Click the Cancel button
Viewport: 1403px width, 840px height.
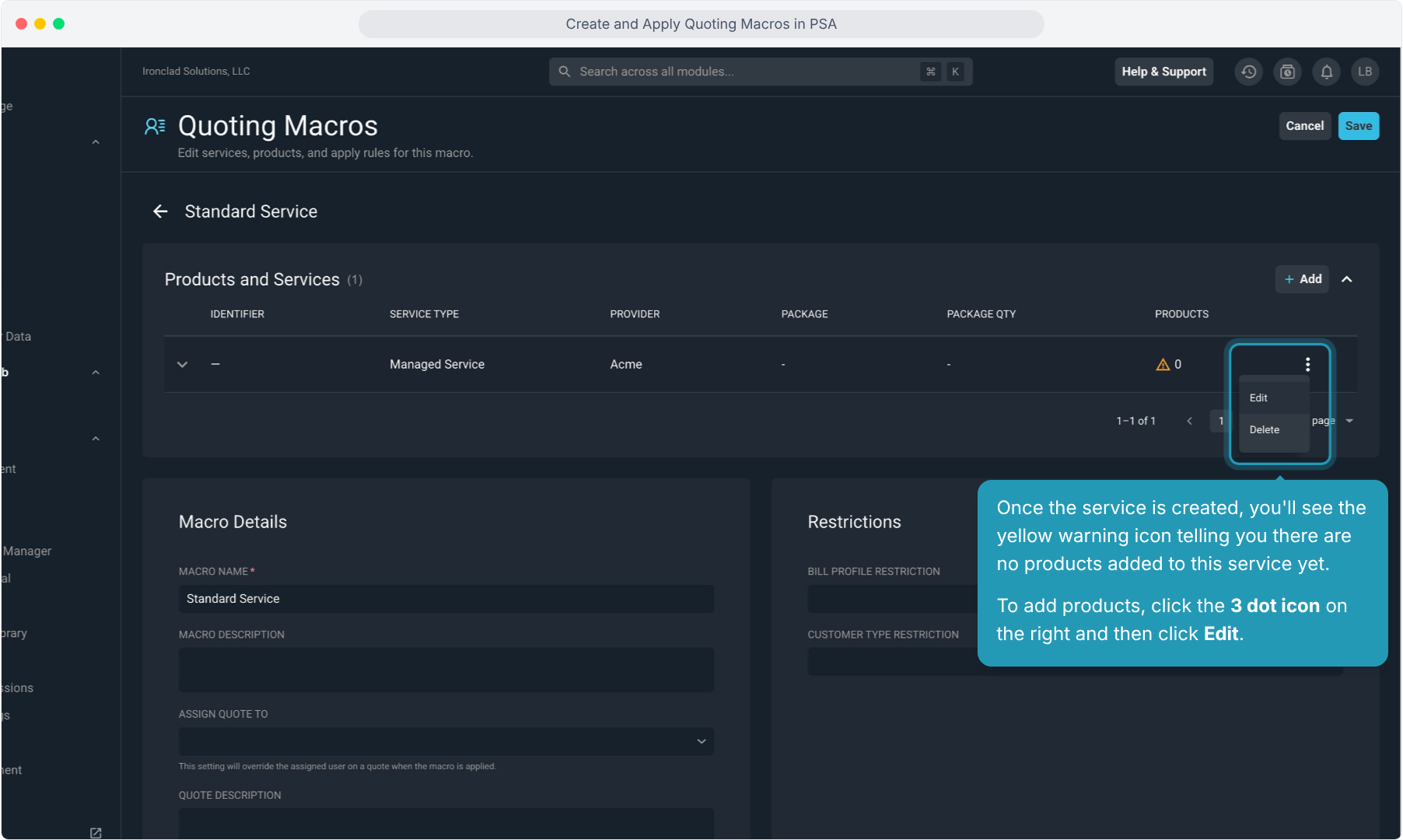[1304, 126]
